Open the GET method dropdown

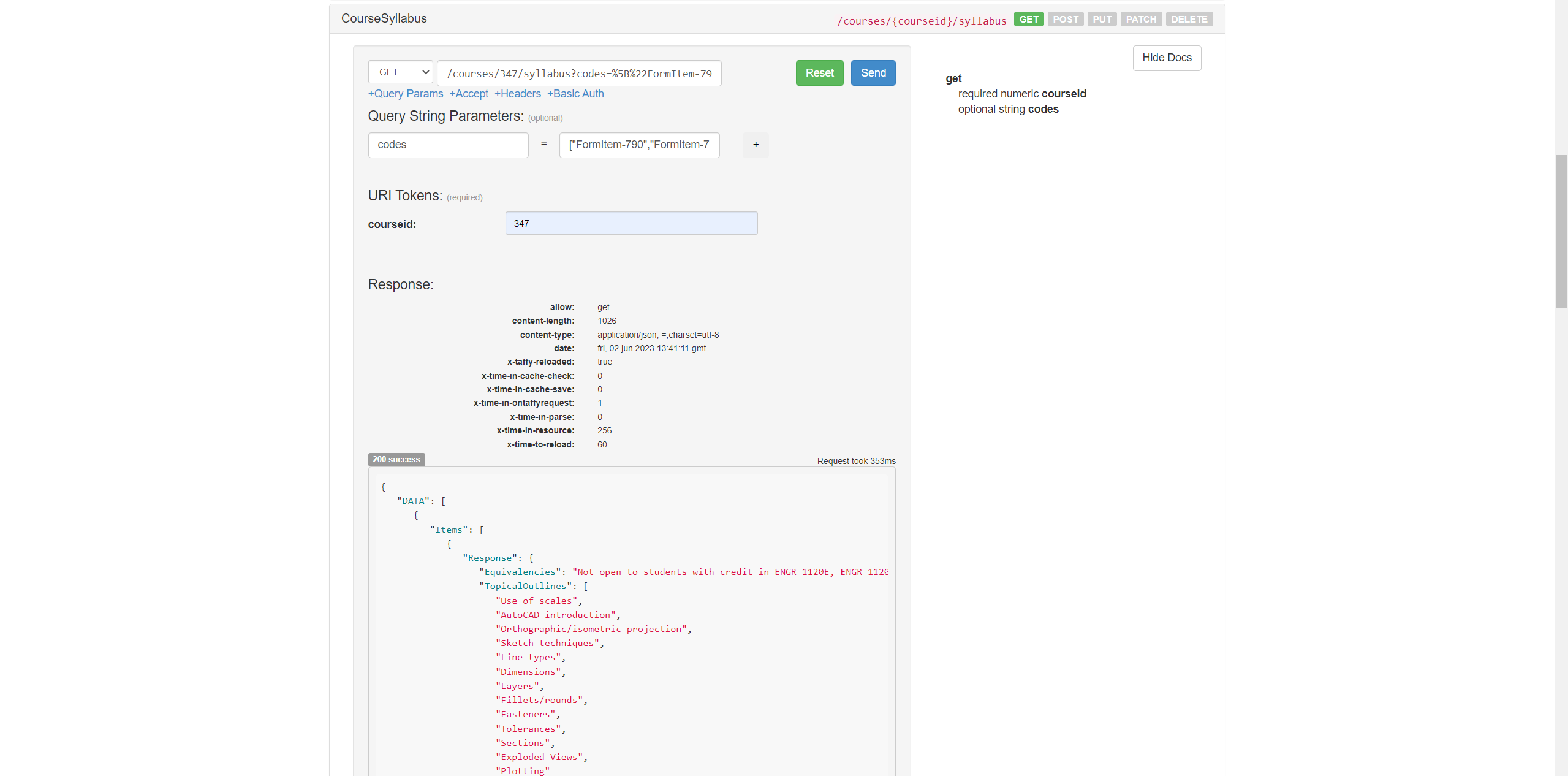click(400, 72)
